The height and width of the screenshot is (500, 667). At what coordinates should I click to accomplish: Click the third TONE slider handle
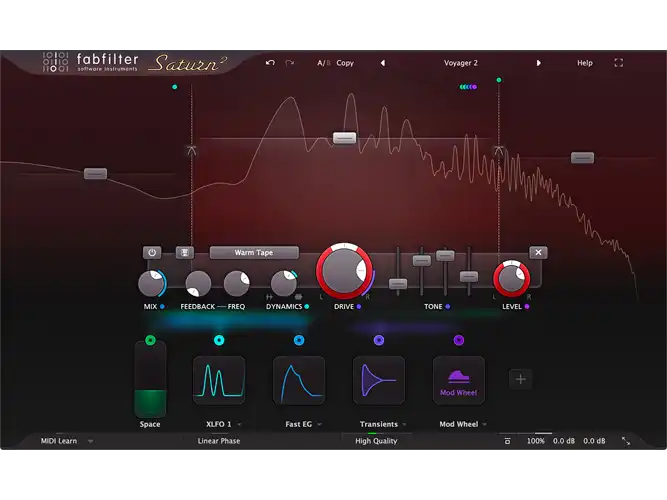[445, 255]
